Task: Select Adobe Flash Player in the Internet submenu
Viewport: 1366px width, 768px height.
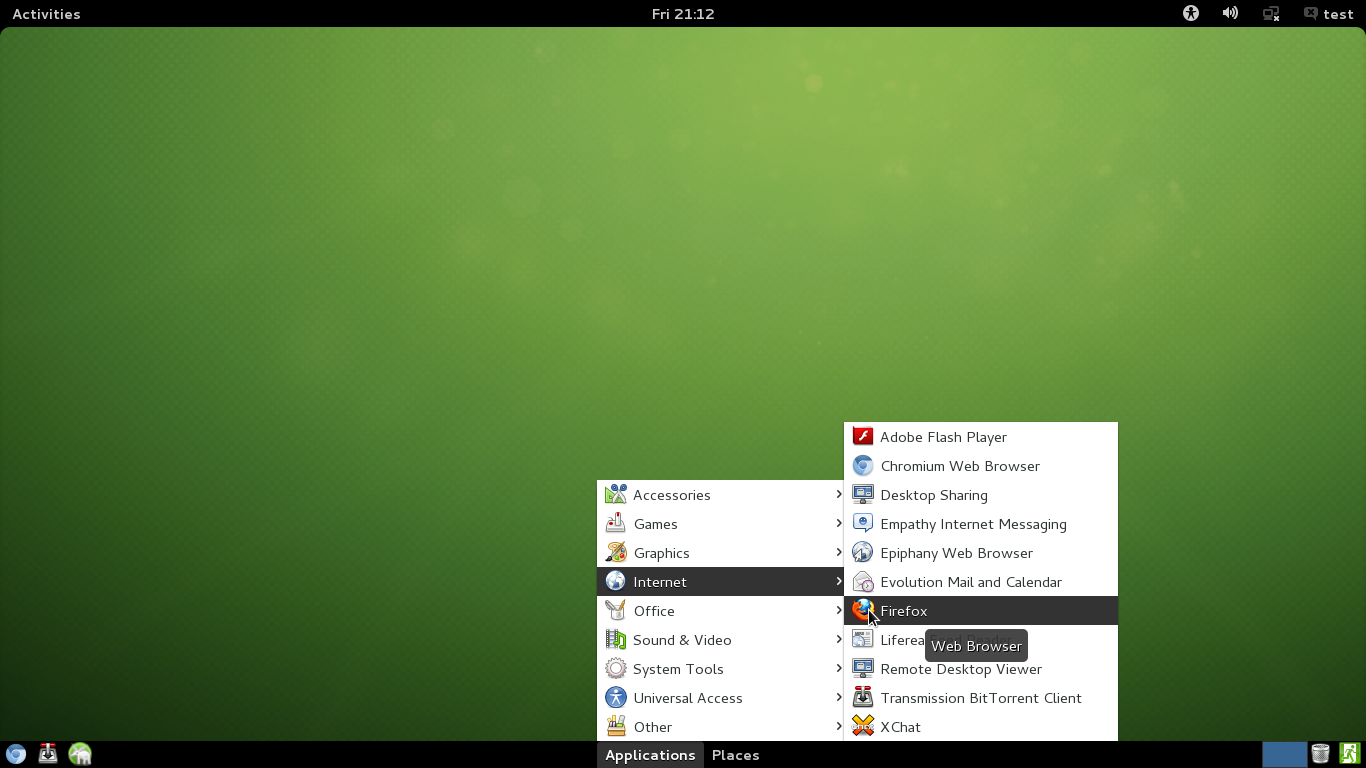Action: point(942,437)
